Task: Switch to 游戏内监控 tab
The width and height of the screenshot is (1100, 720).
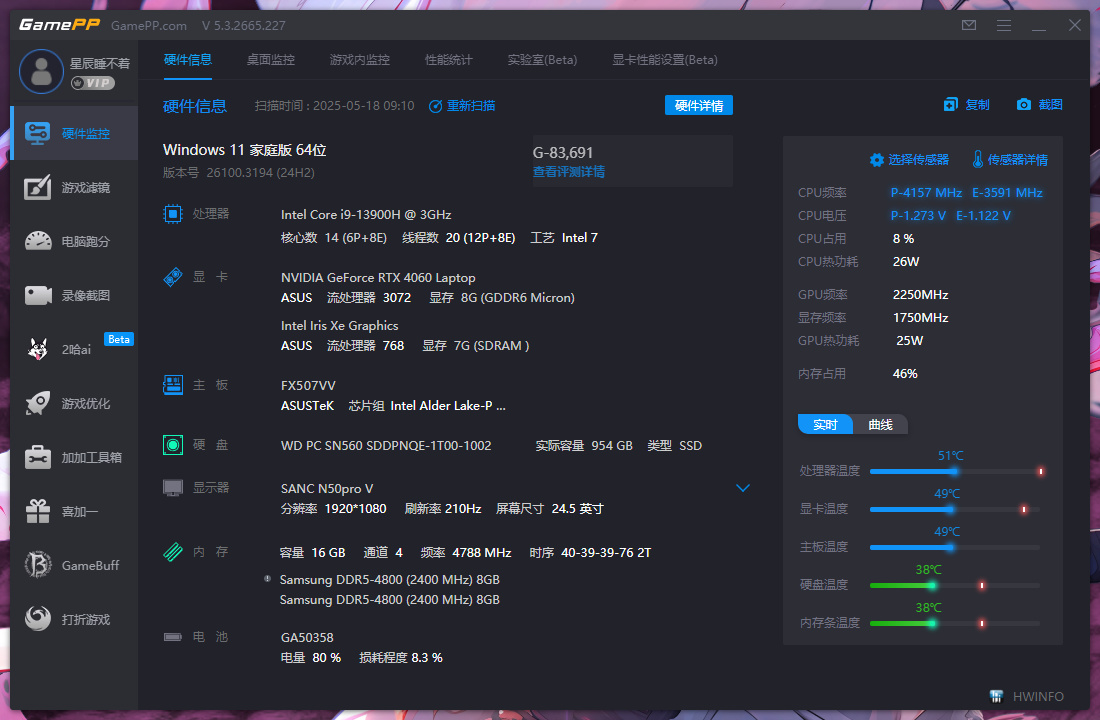Action: (x=359, y=60)
